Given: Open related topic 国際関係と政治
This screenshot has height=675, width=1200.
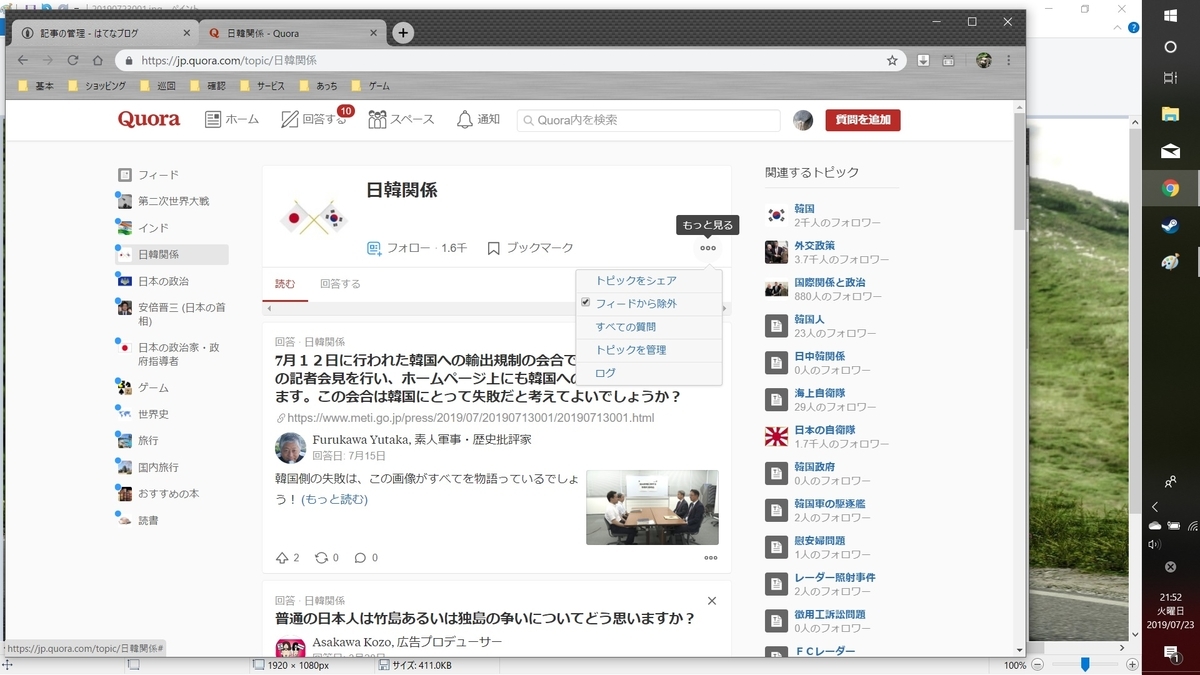Looking at the screenshot, I should 830,282.
